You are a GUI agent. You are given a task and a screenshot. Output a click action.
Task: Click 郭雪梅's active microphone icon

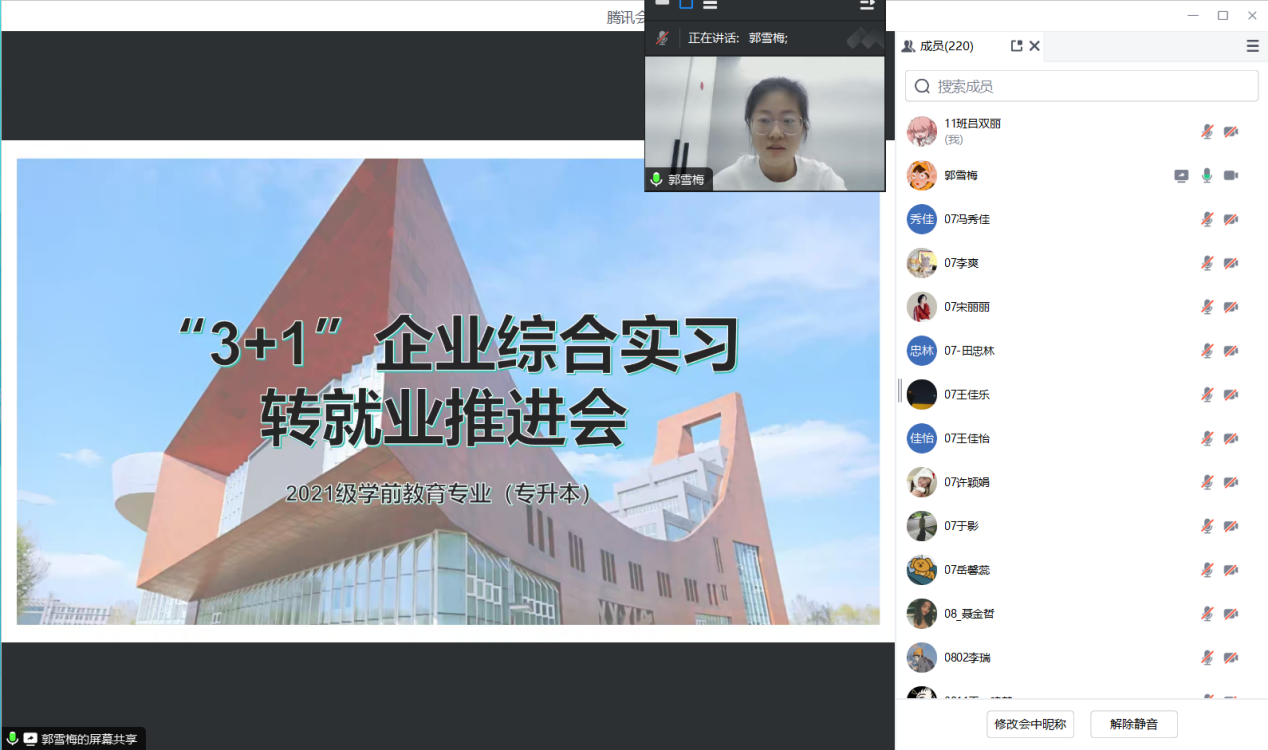click(1207, 176)
